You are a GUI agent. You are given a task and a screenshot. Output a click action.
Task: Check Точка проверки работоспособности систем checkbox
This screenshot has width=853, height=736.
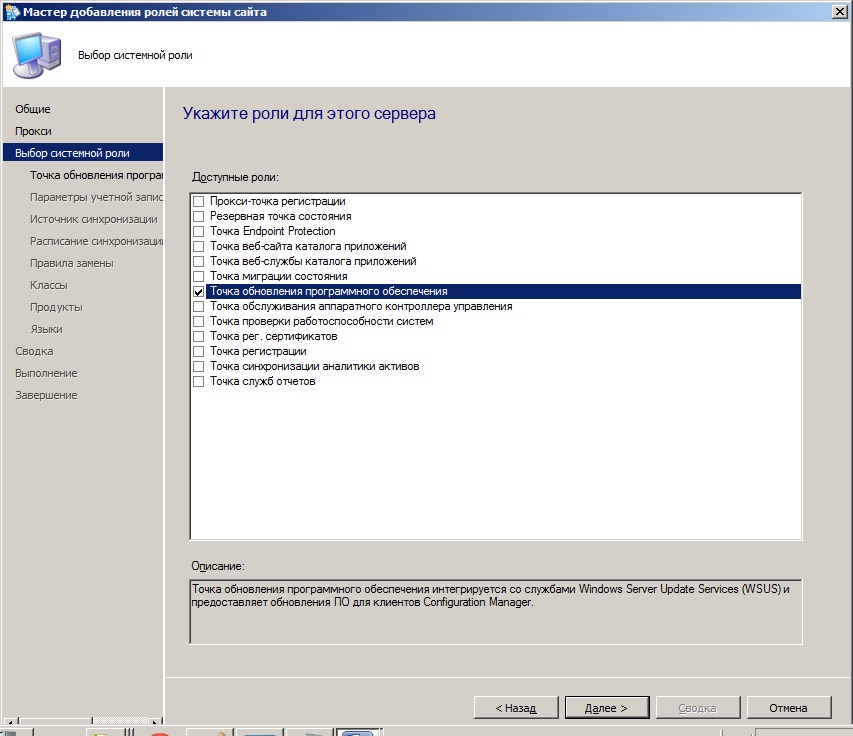[199, 321]
